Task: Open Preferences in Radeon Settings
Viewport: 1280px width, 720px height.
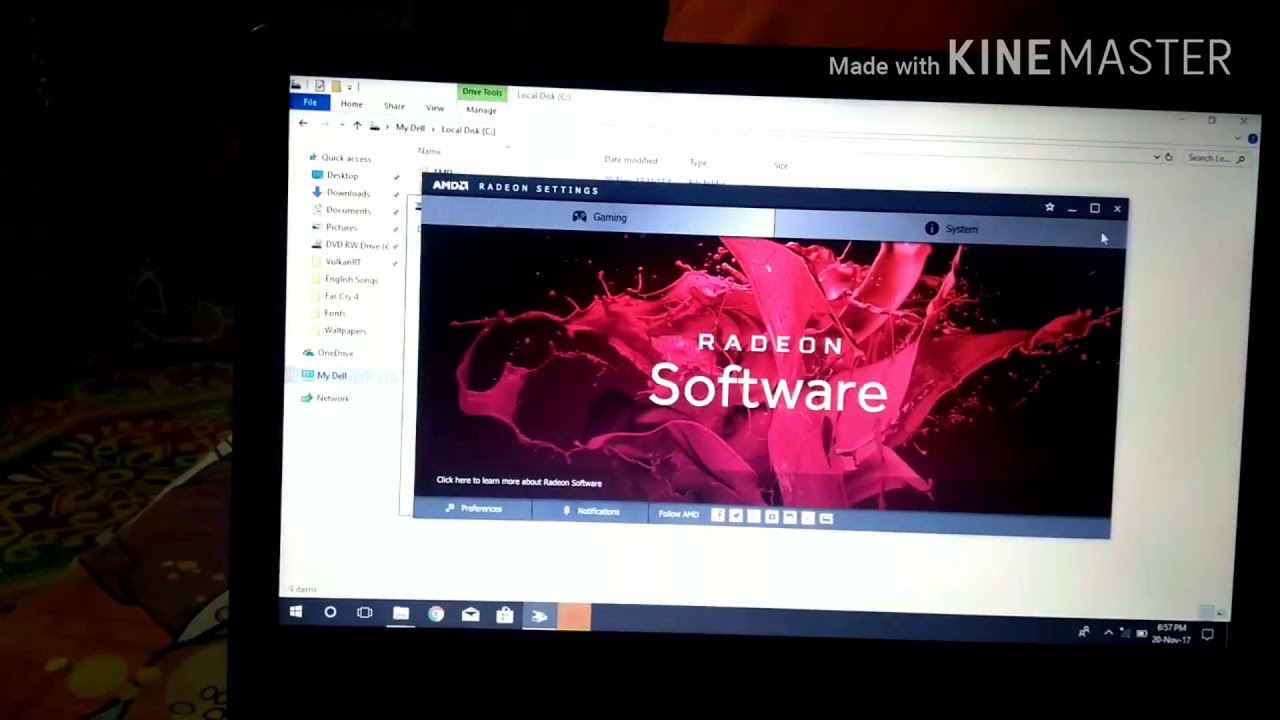Action: point(473,509)
